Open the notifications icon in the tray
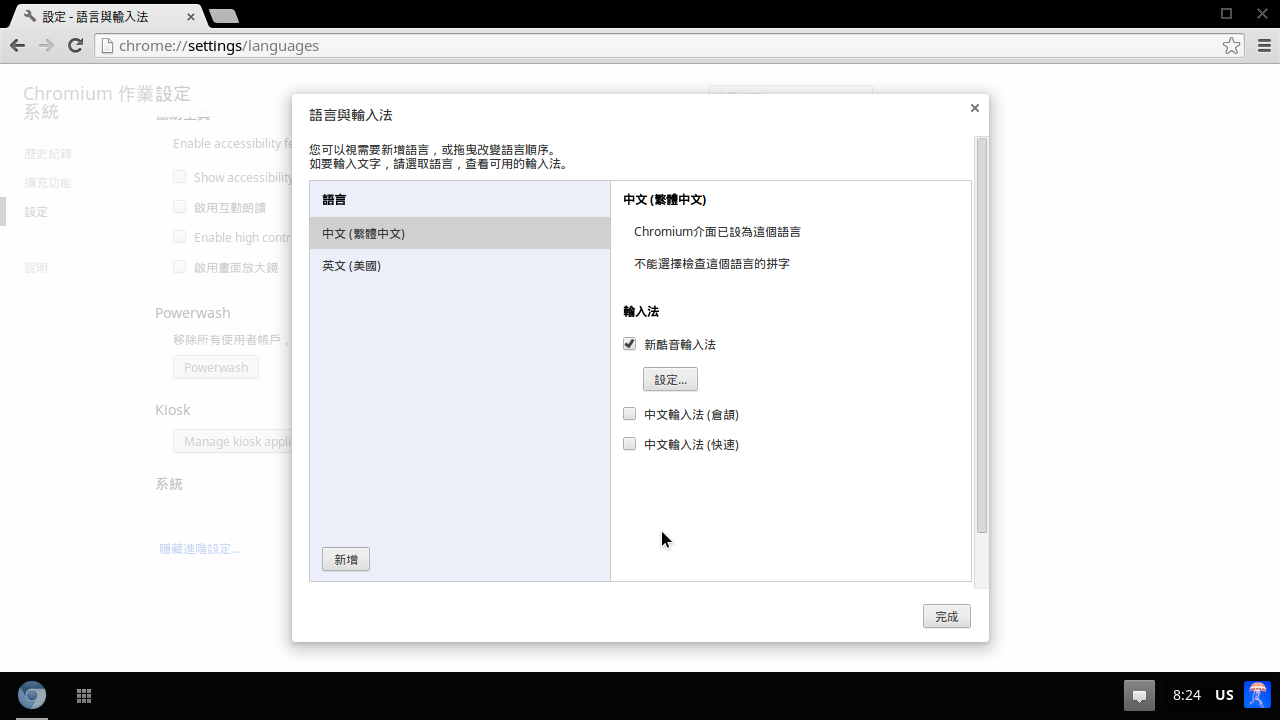Viewport: 1280px width, 720px height. point(1138,695)
